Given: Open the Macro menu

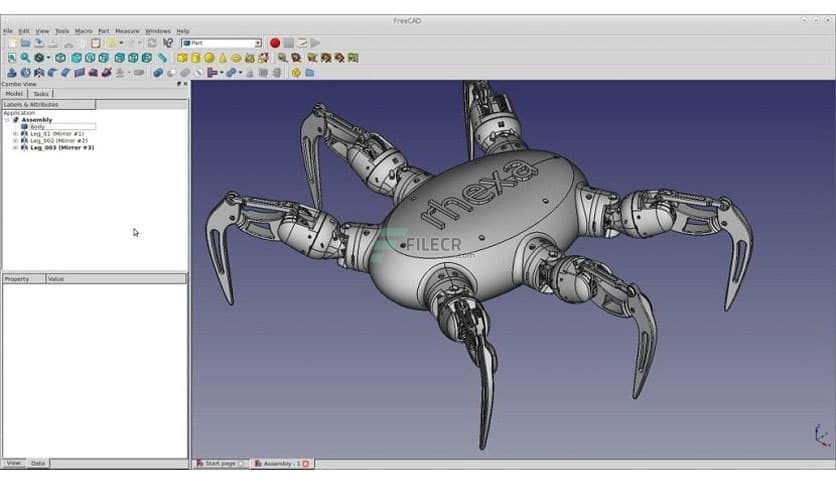Looking at the screenshot, I should click(84, 31).
